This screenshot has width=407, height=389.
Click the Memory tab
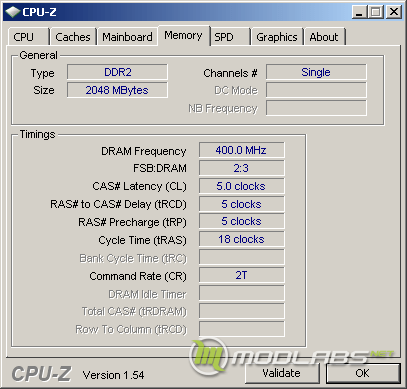coord(184,35)
